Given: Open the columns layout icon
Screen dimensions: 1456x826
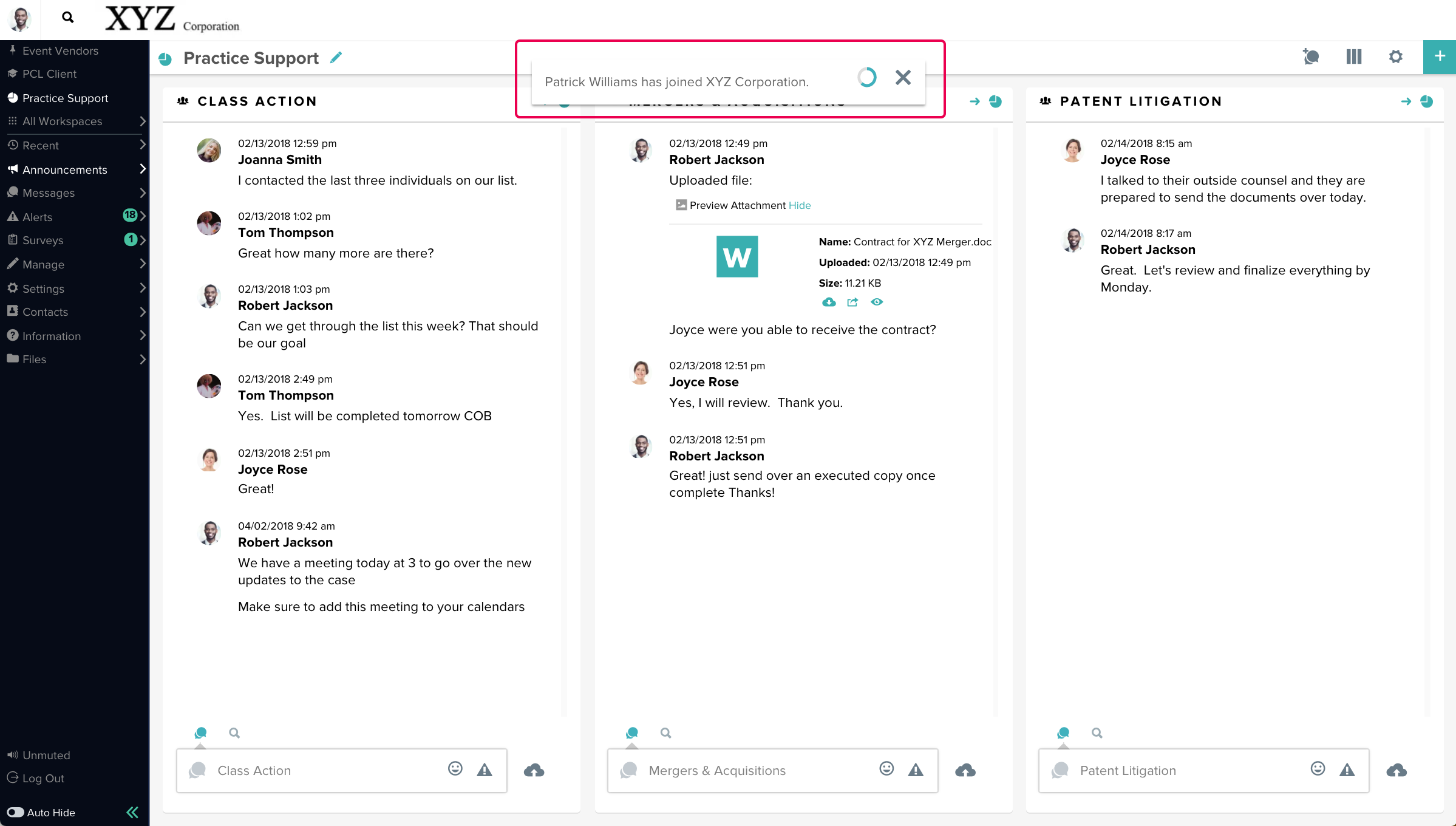Looking at the screenshot, I should point(1353,57).
